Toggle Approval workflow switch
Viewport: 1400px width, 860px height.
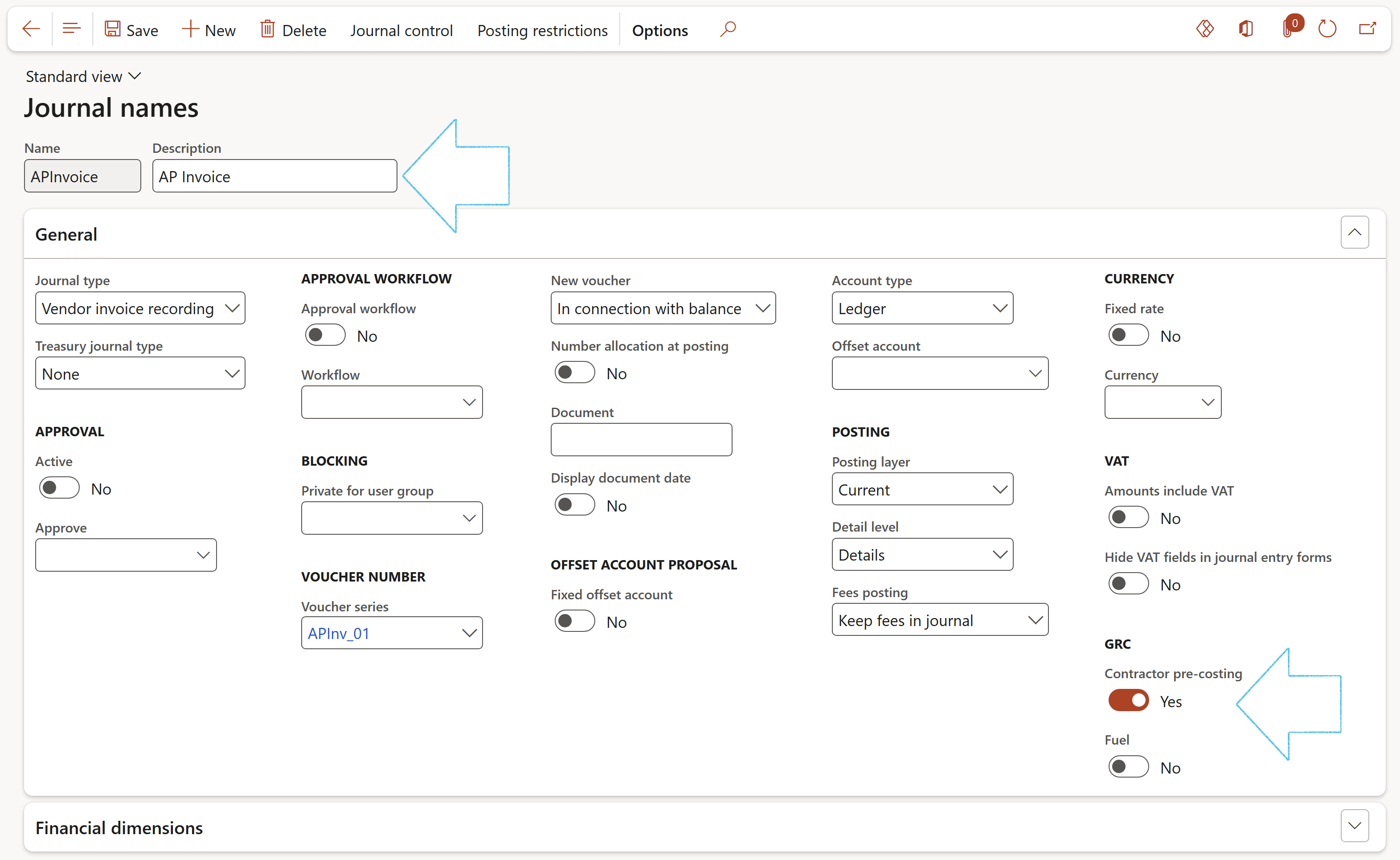pyautogui.click(x=325, y=336)
